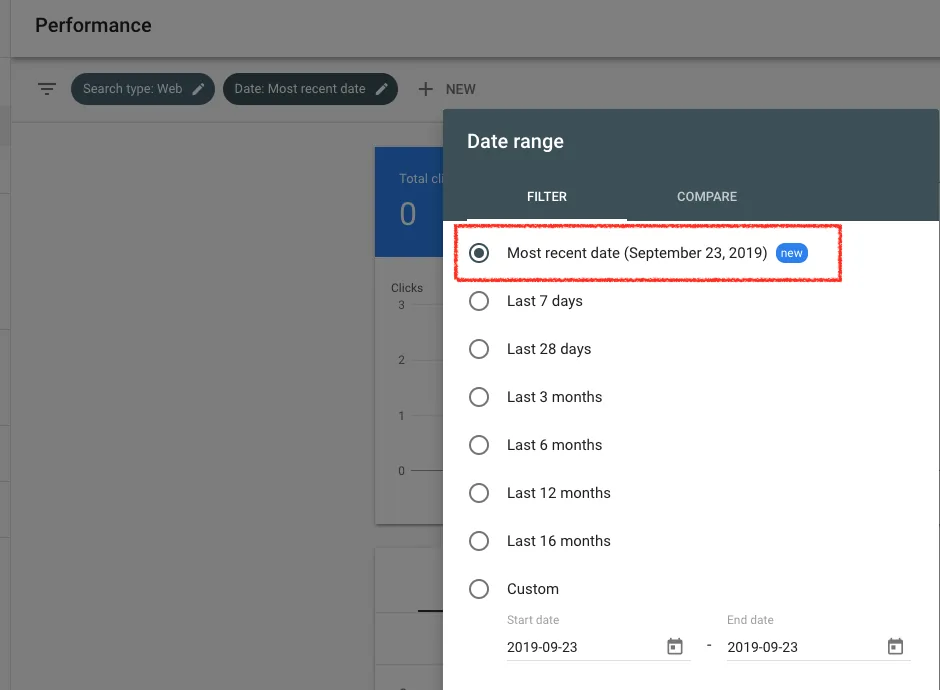Select Last 6 months radio option
Viewport: 940px width, 690px height.
click(x=479, y=445)
